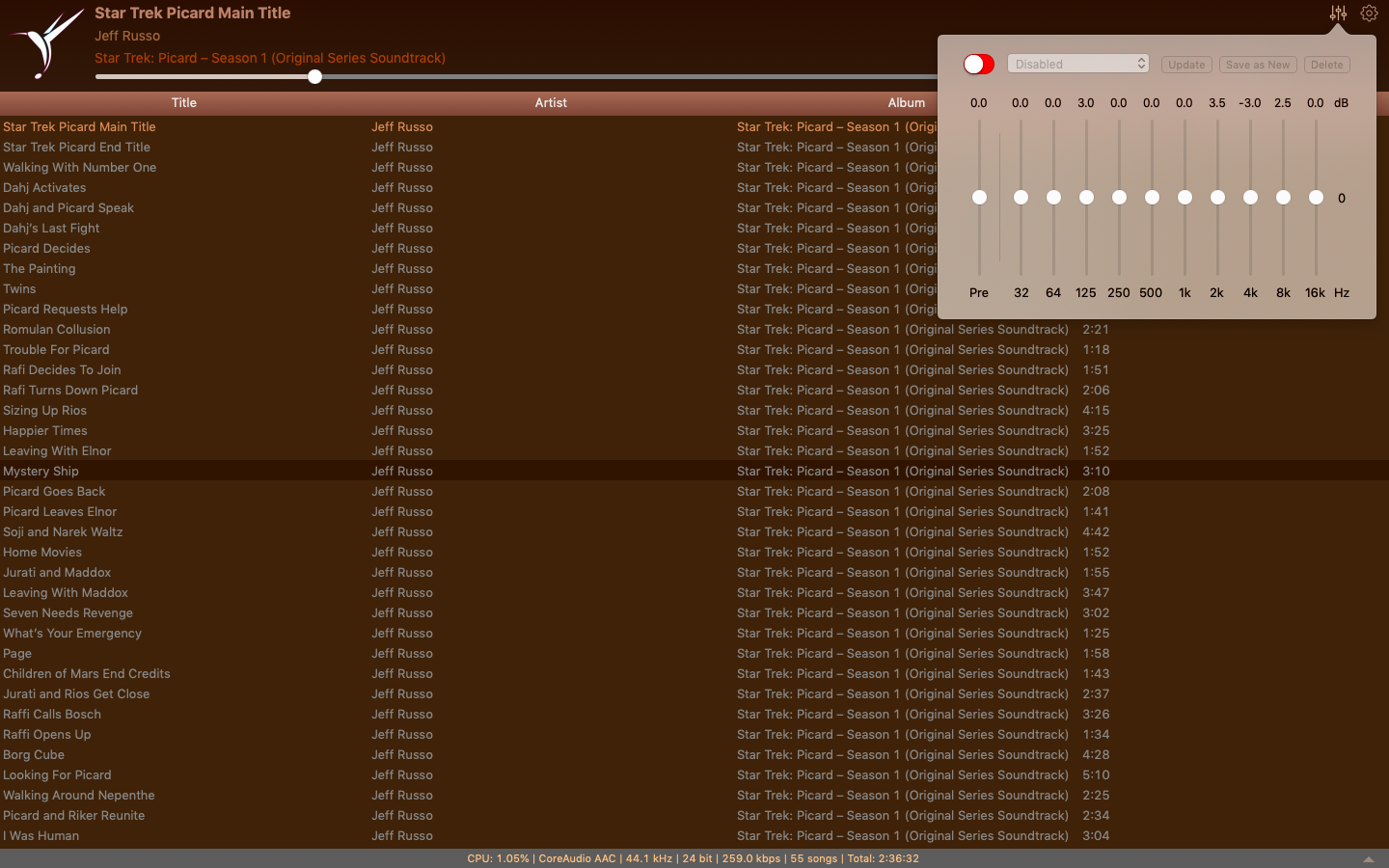Click the now-playing song title header
1389x868 pixels.
coord(192,13)
